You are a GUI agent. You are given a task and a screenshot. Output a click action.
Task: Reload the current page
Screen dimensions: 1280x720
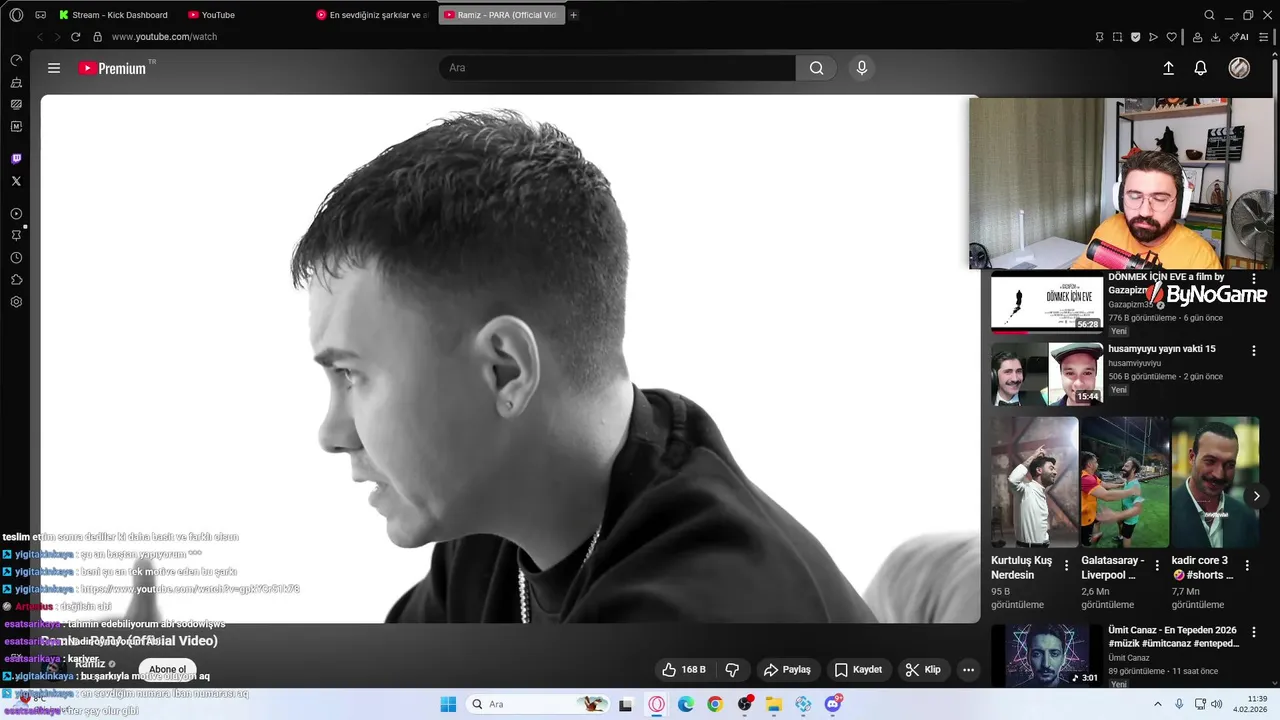pyautogui.click(x=75, y=37)
